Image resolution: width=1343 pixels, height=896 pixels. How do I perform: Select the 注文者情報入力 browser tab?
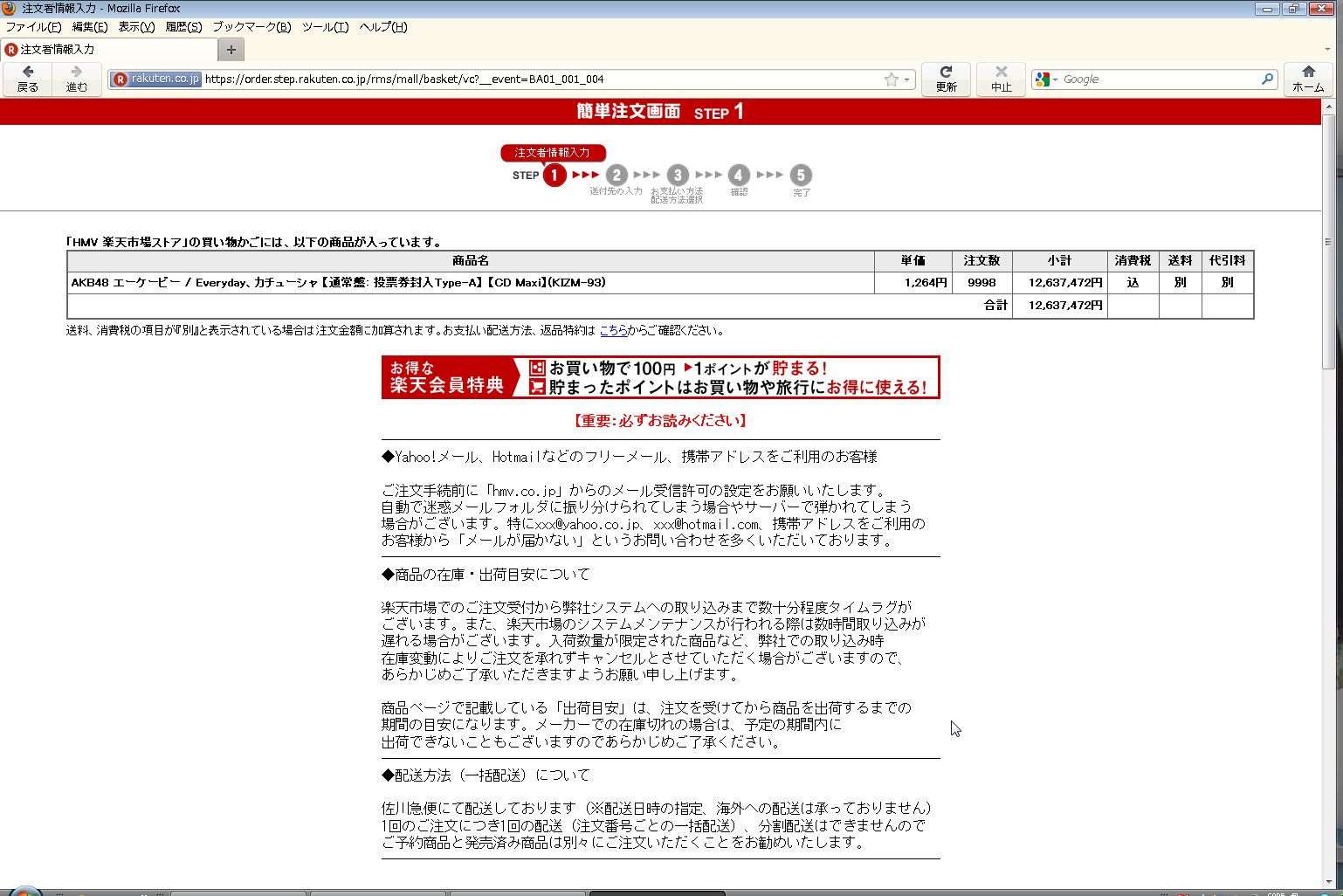[x=108, y=50]
